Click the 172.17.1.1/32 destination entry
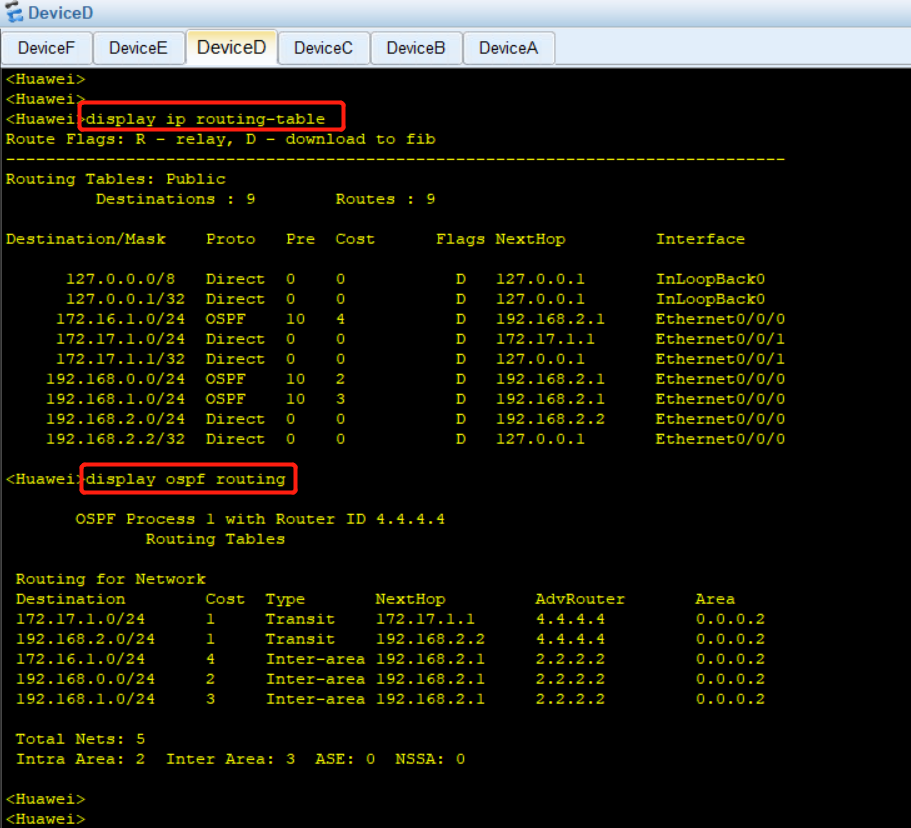 [120, 359]
